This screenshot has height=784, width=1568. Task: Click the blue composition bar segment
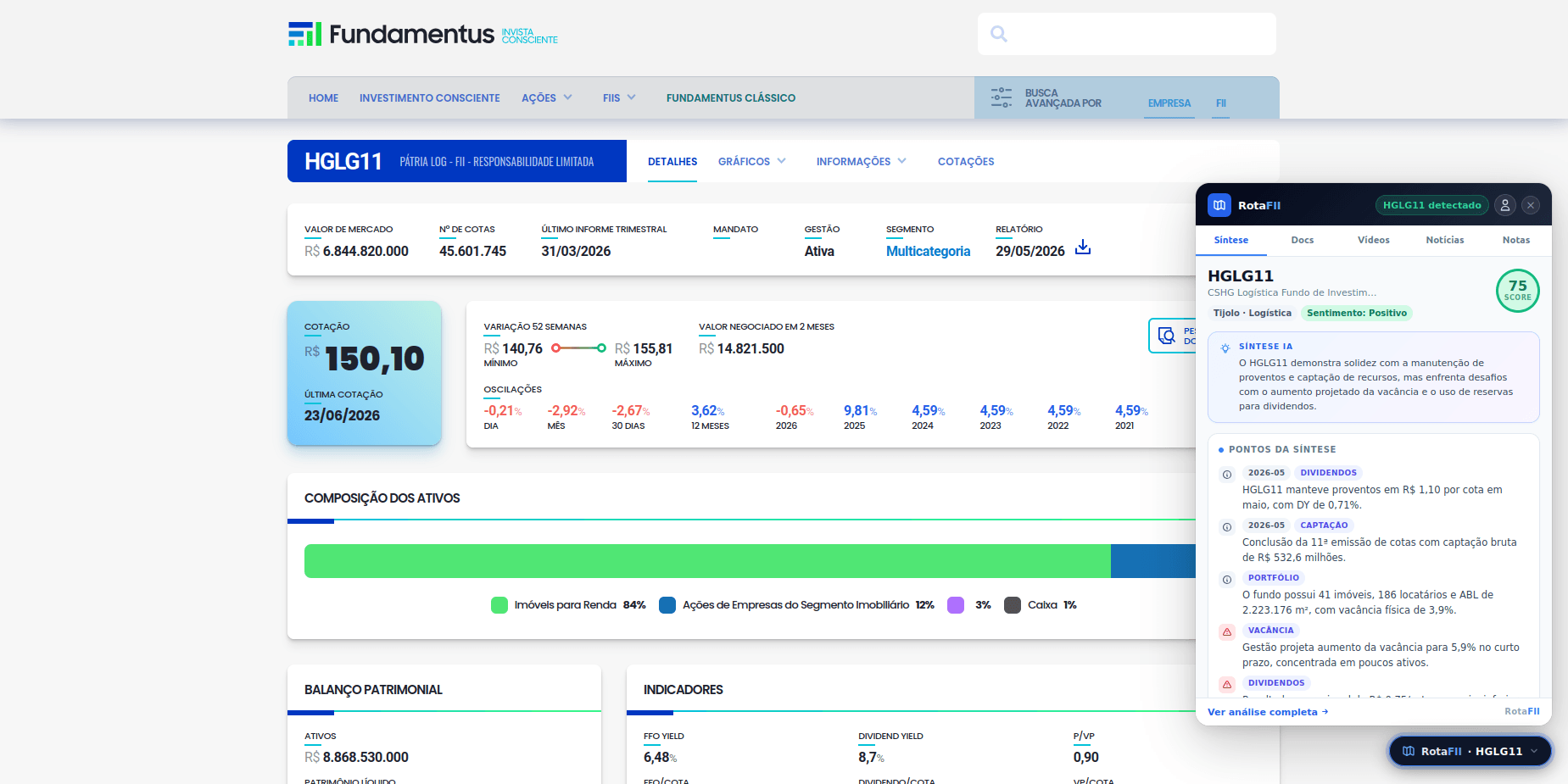[x=1153, y=561]
